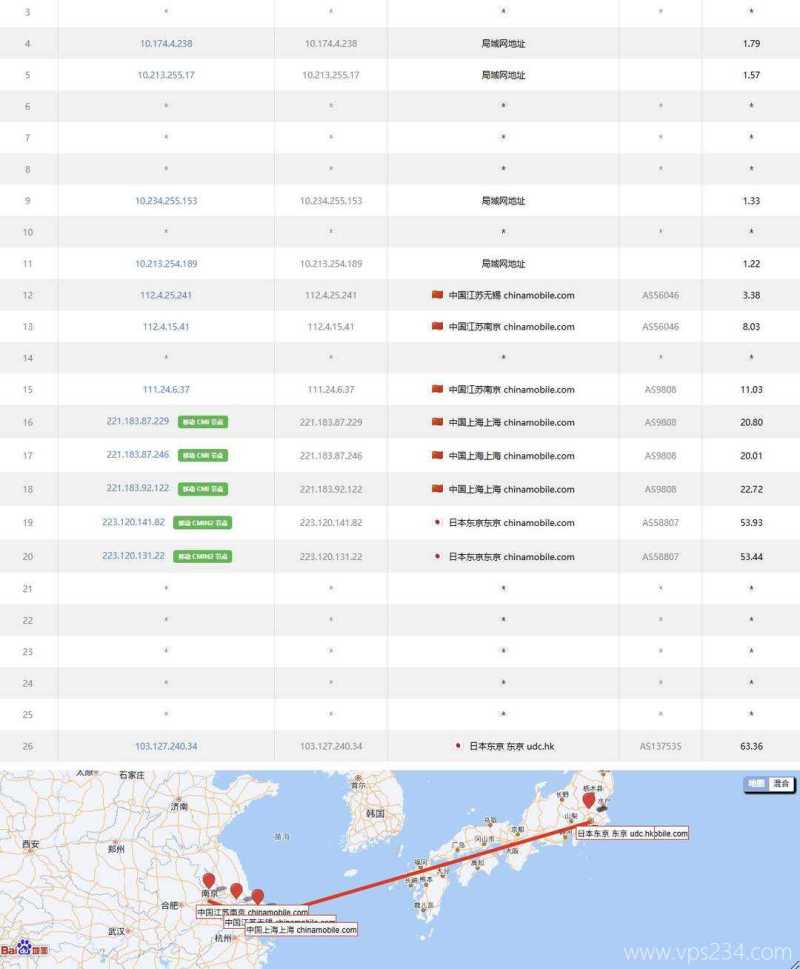The image size is (800, 969).
Task: Click the Wuxi red map marker
Action: (x=236, y=891)
